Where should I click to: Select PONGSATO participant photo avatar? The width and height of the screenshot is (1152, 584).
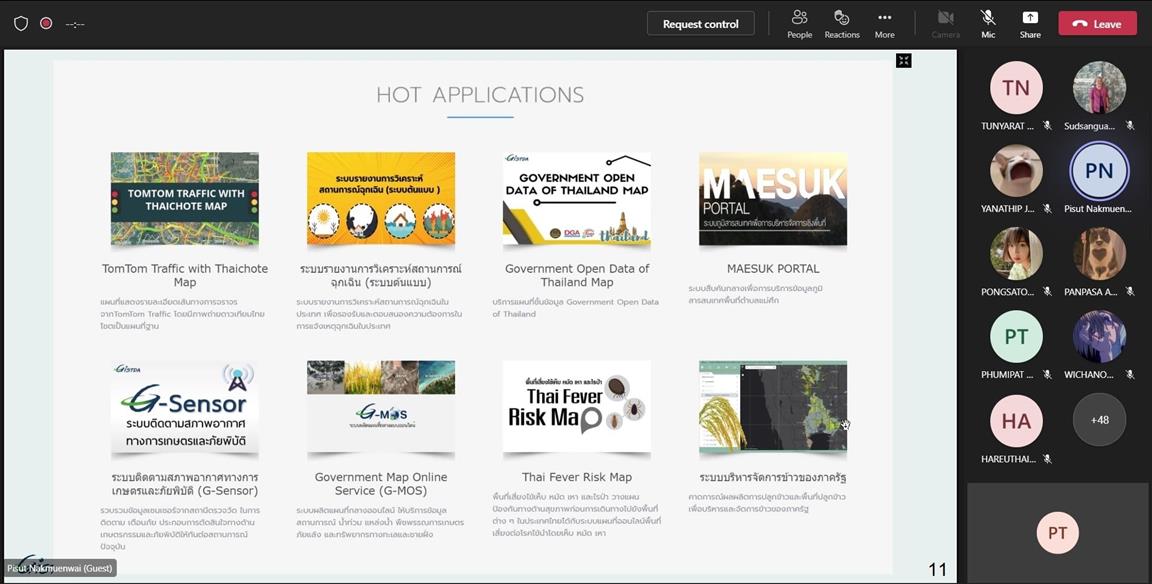click(x=1016, y=253)
